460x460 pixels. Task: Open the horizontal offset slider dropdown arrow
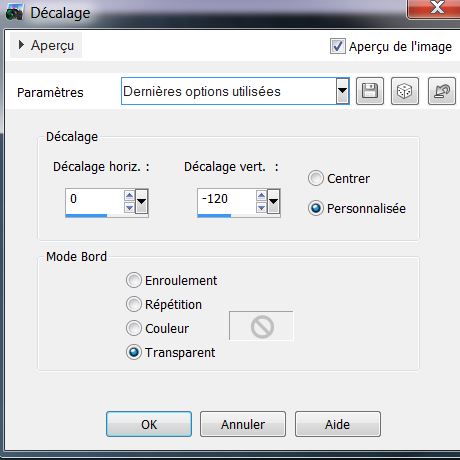point(141,201)
